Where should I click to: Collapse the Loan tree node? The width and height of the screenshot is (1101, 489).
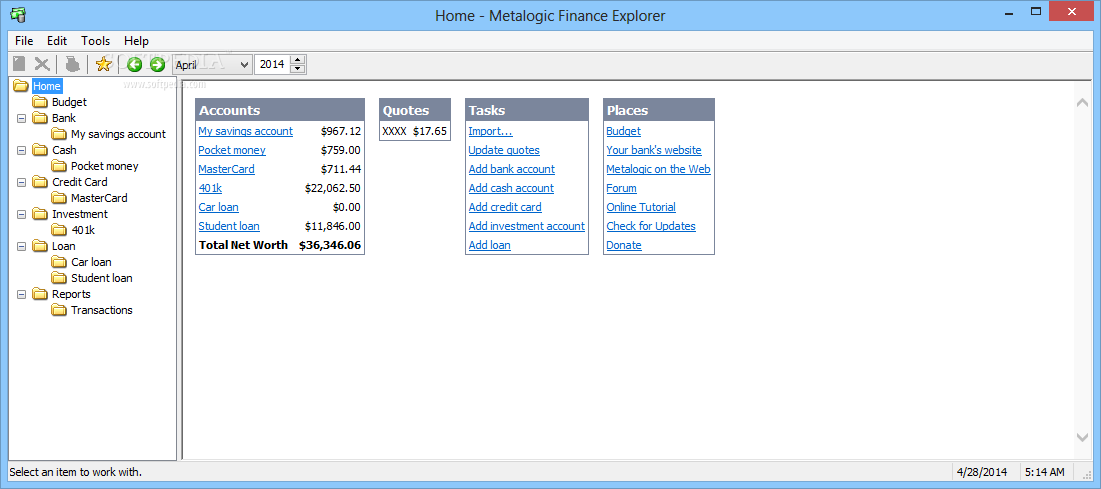pos(21,246)
